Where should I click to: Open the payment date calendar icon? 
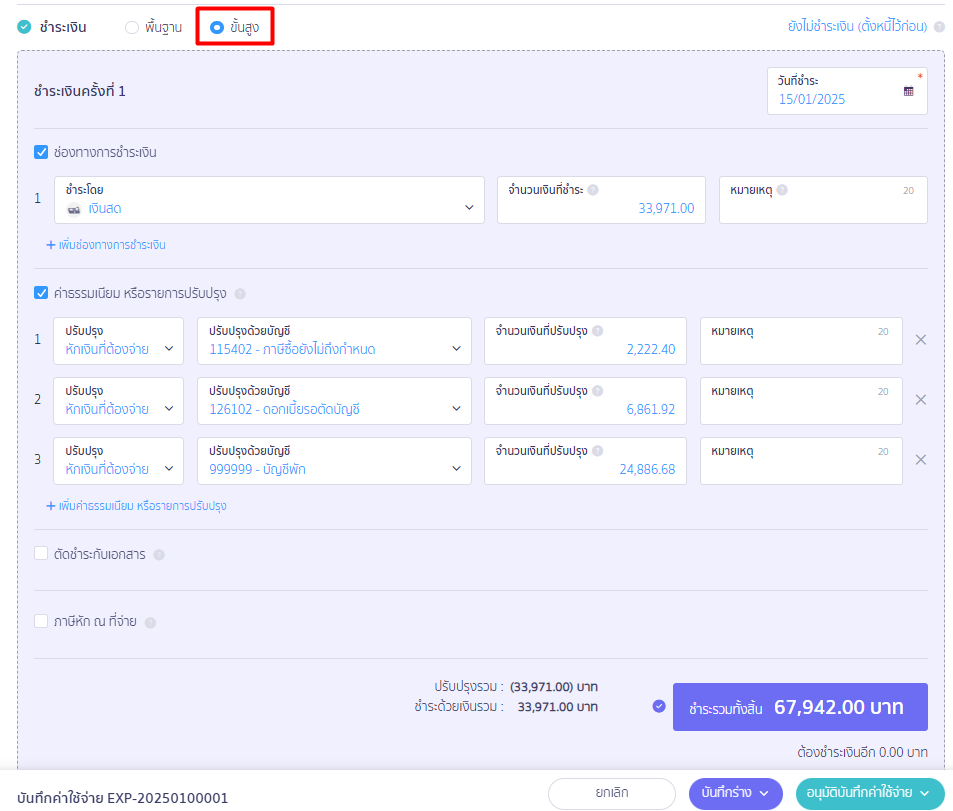(908, 91)
